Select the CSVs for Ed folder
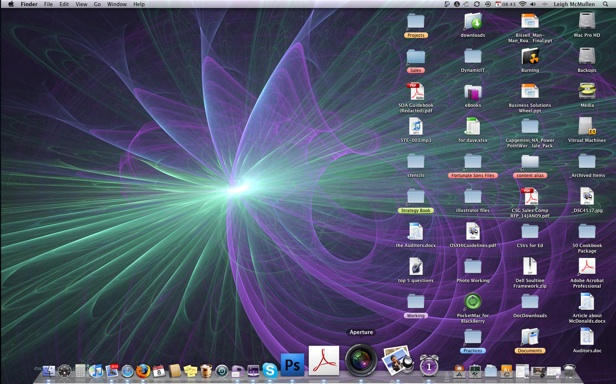This screenshot has height=384, width=616. click(x=530, y=231)
